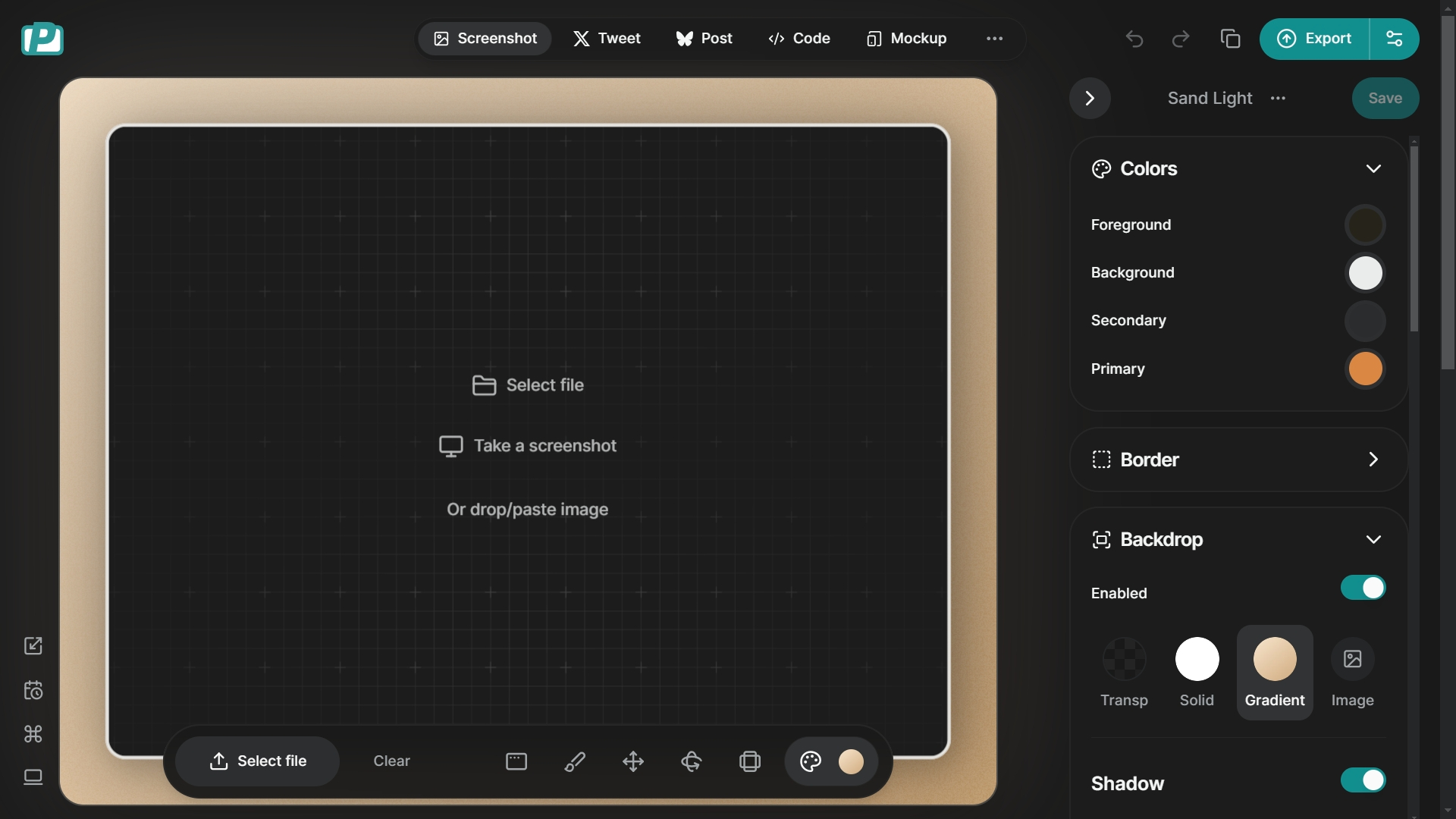Image resolution: width=1456 pixels, height=819 pixels.
Task: Collapse the Colors section
Action: [1373, 168]
